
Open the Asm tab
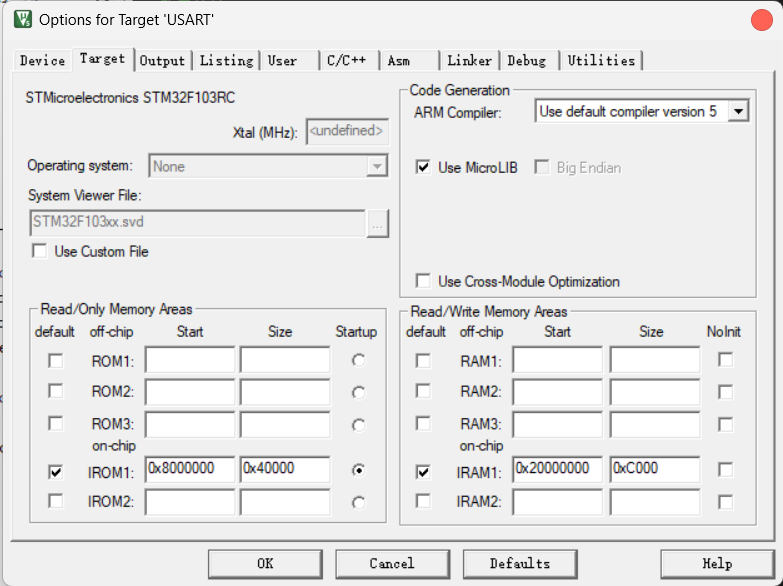coord(409,61)
